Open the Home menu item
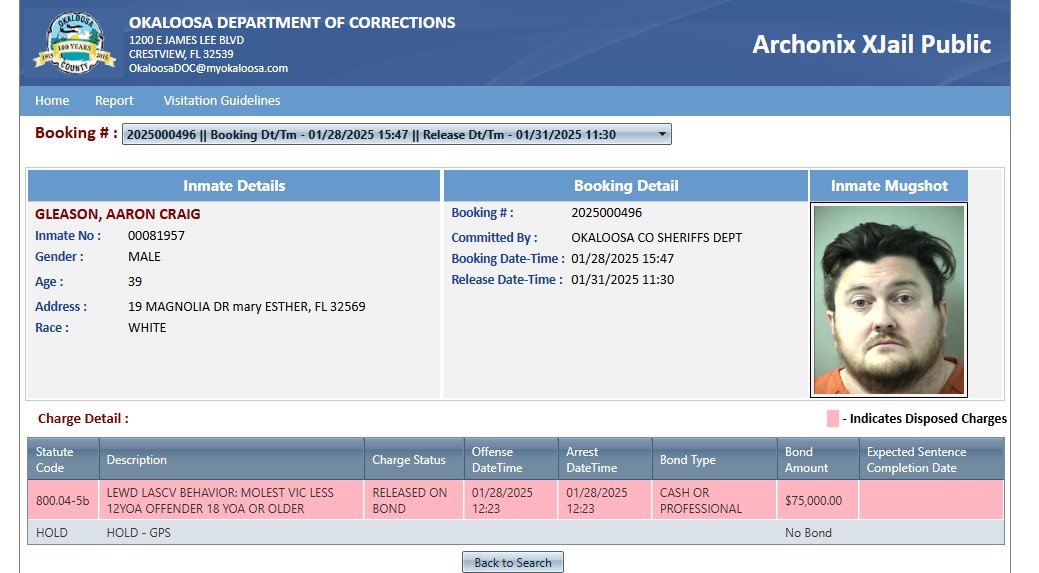This screenshot has height=573, width=1039. [52, 101]
